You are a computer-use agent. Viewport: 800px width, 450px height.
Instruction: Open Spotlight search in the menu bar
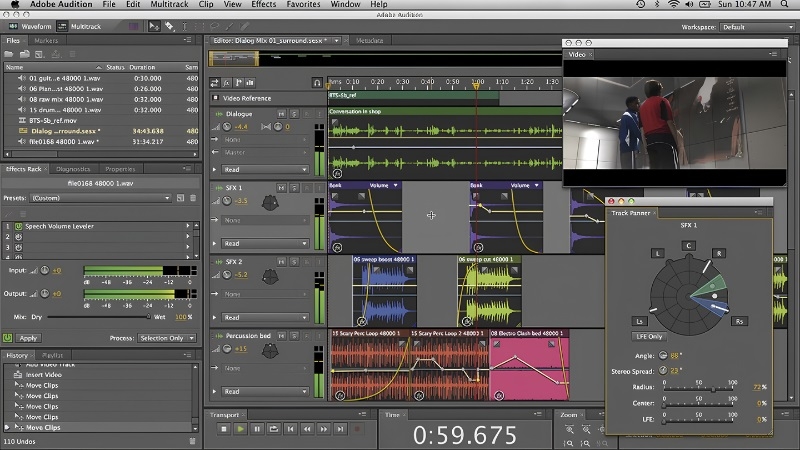coord(784,4)
